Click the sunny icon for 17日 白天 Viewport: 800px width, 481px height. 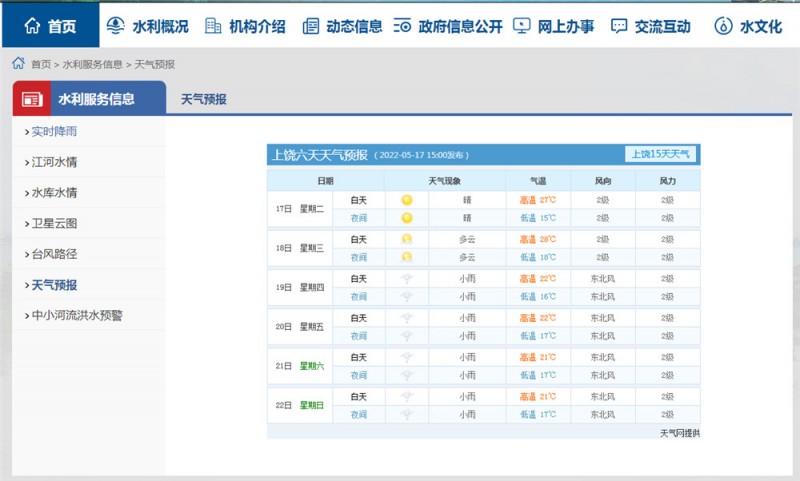point(407,200)
